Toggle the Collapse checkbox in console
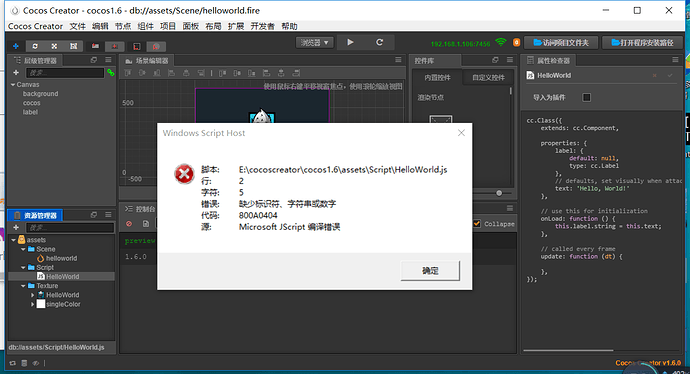 [477, 224]
